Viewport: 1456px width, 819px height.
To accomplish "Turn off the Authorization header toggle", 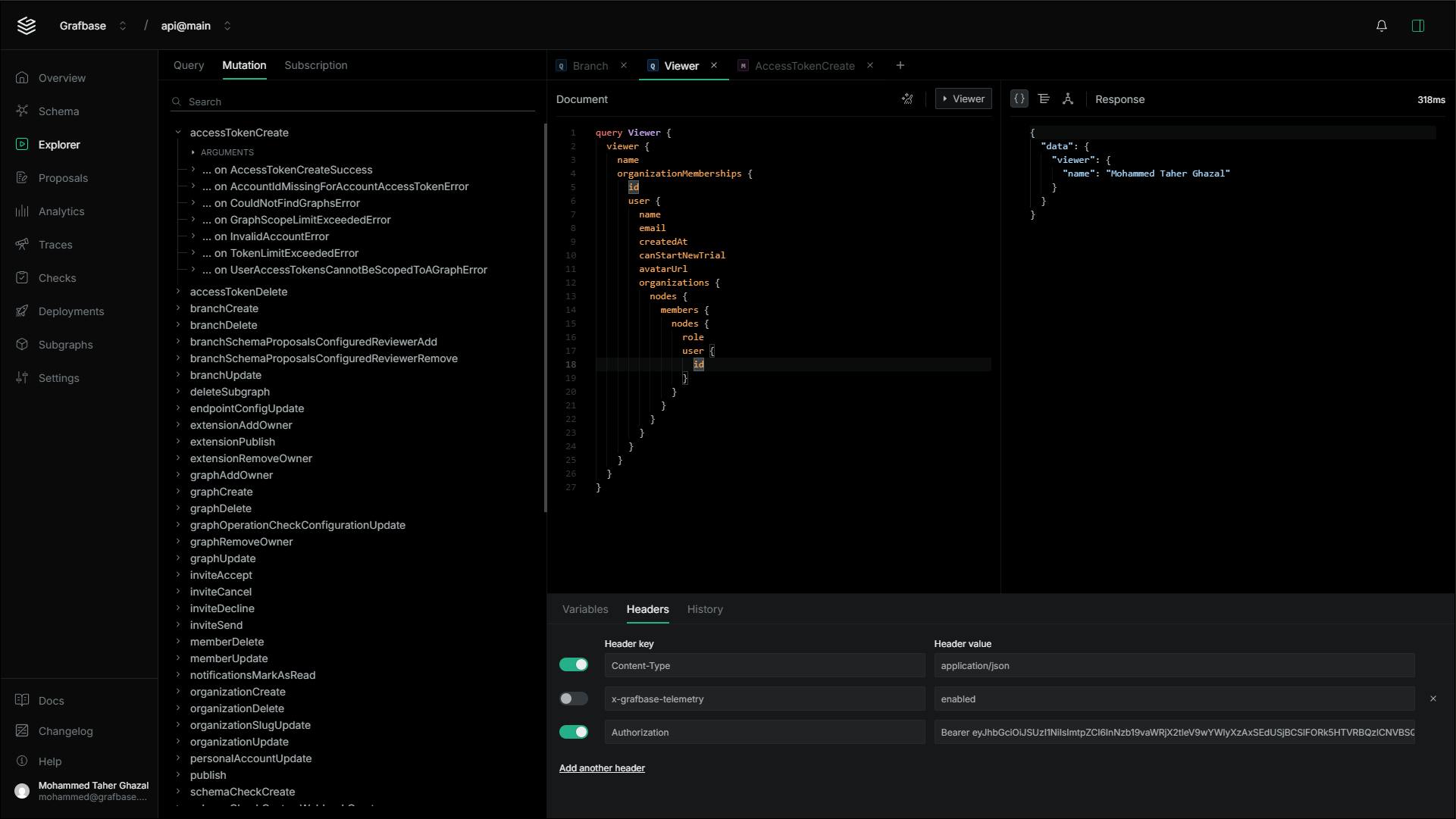I will [573, 732].
